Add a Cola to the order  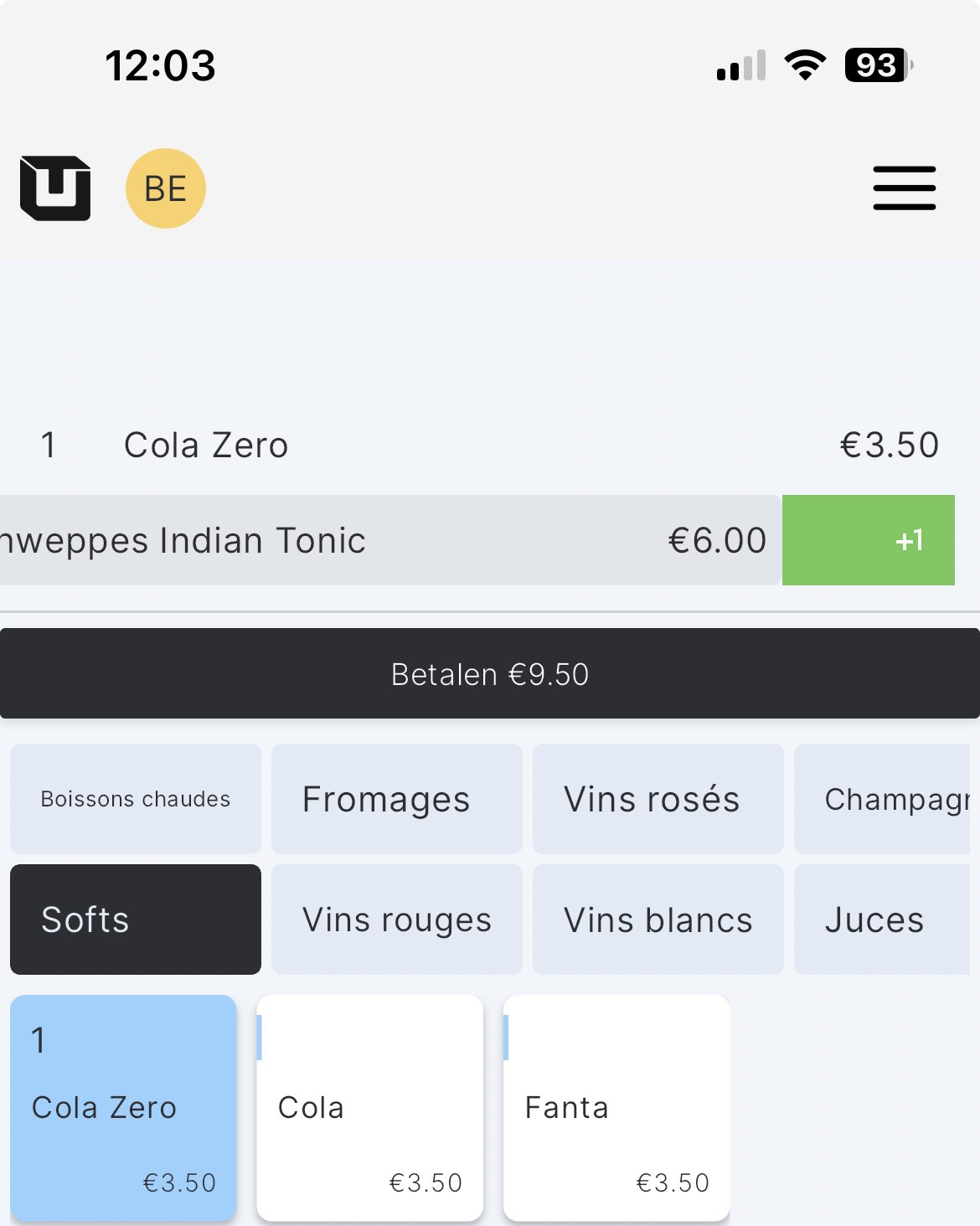click(x=370, y=1108)
